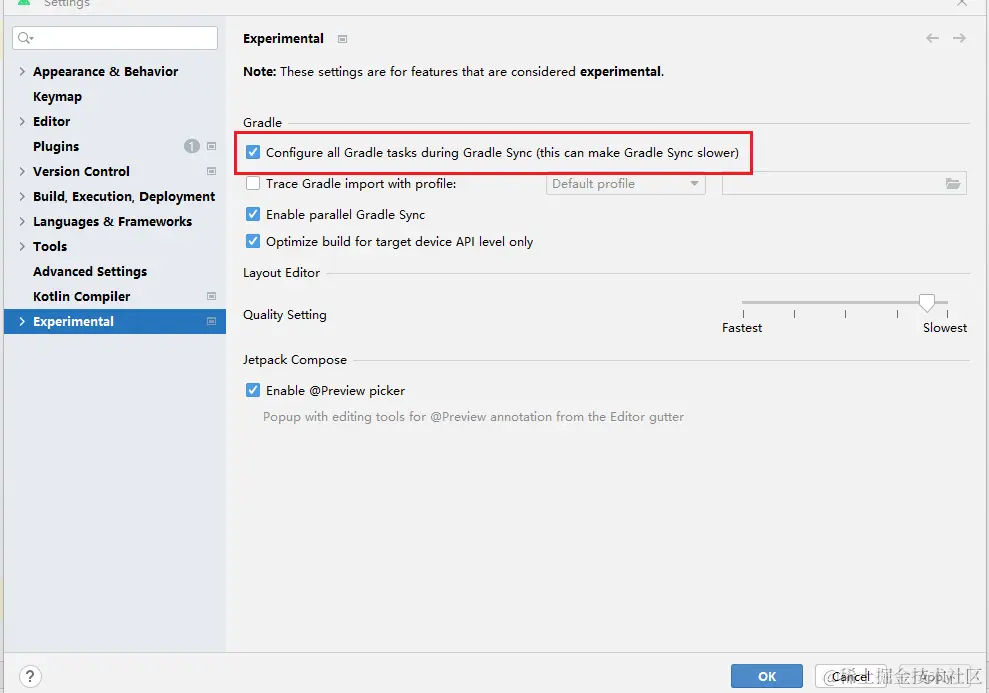Click the Slowest label under quality slider
This screenshot has width=989, height=693.
tap(945, 328)
